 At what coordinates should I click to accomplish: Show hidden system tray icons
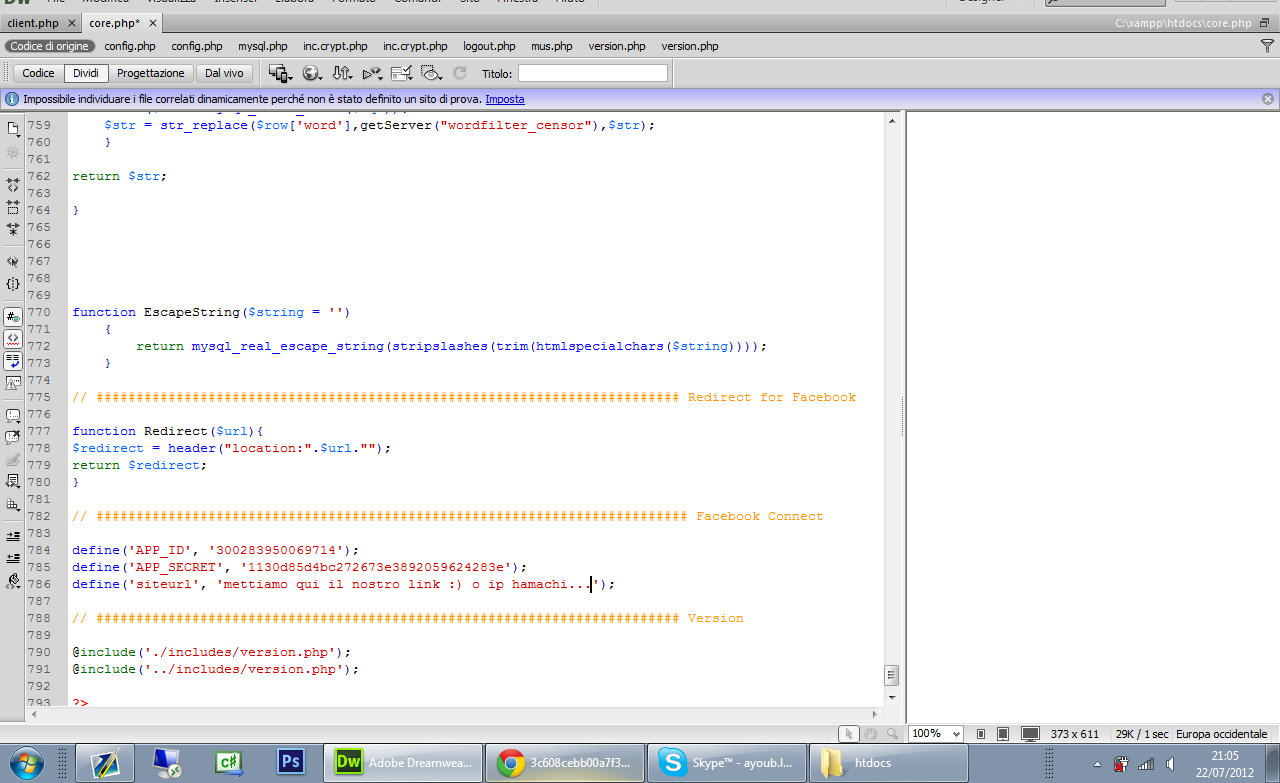point(1098,763)
